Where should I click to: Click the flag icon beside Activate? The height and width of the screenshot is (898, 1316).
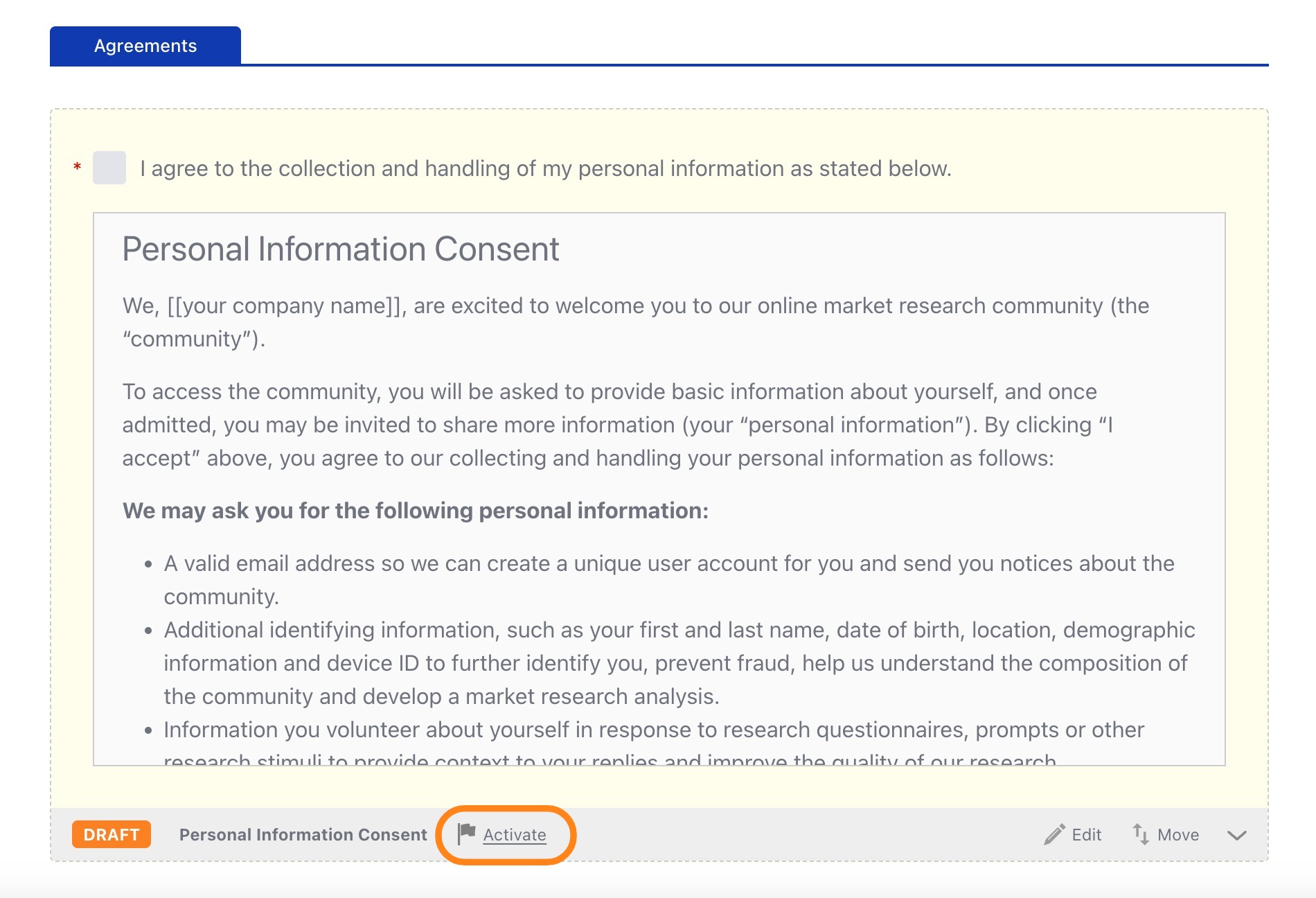click(x=467, y=834)
